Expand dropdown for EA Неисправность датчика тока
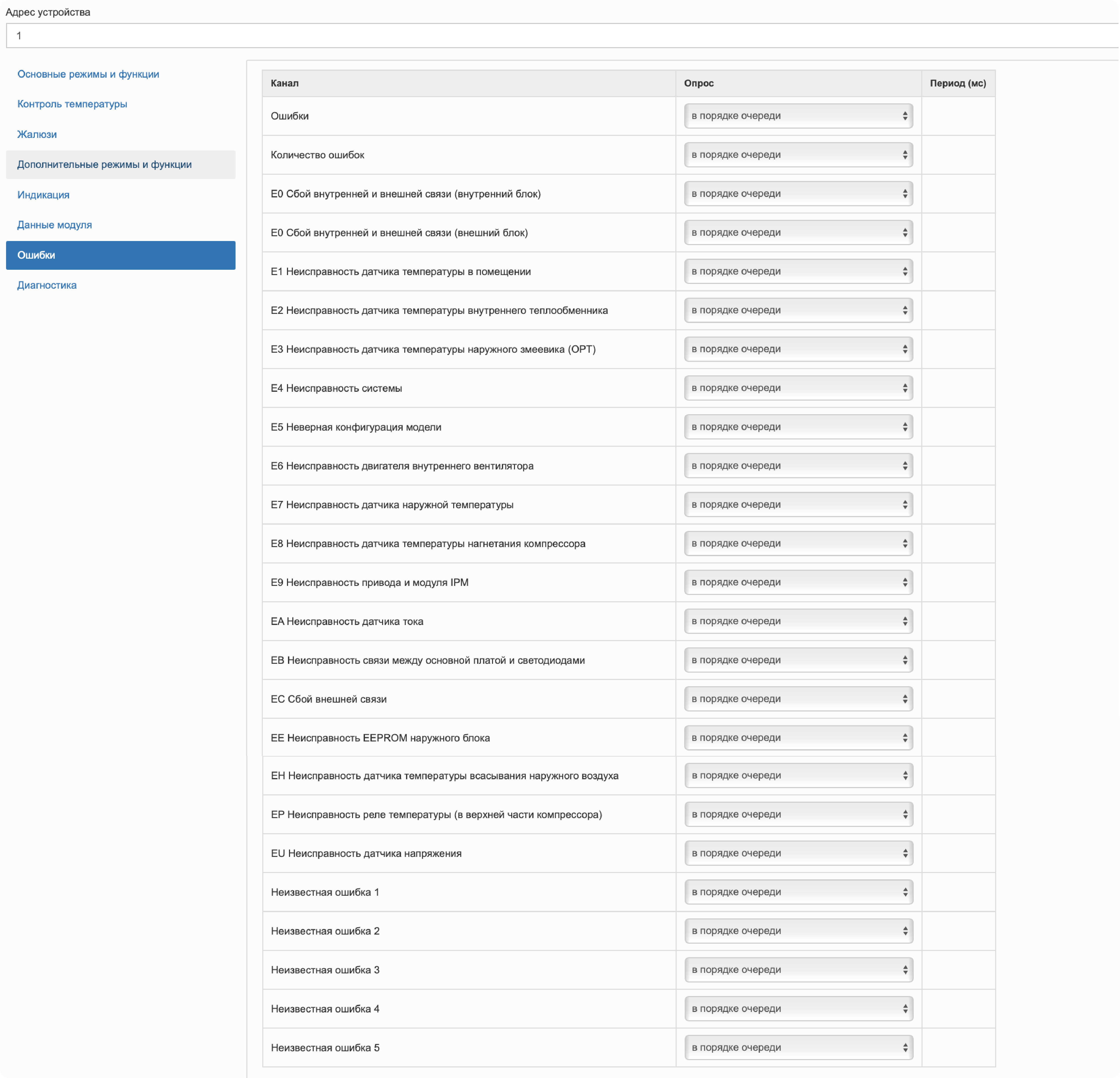Image resolution: width=1120 pixels, height=1078 pixels. [798, 621]
